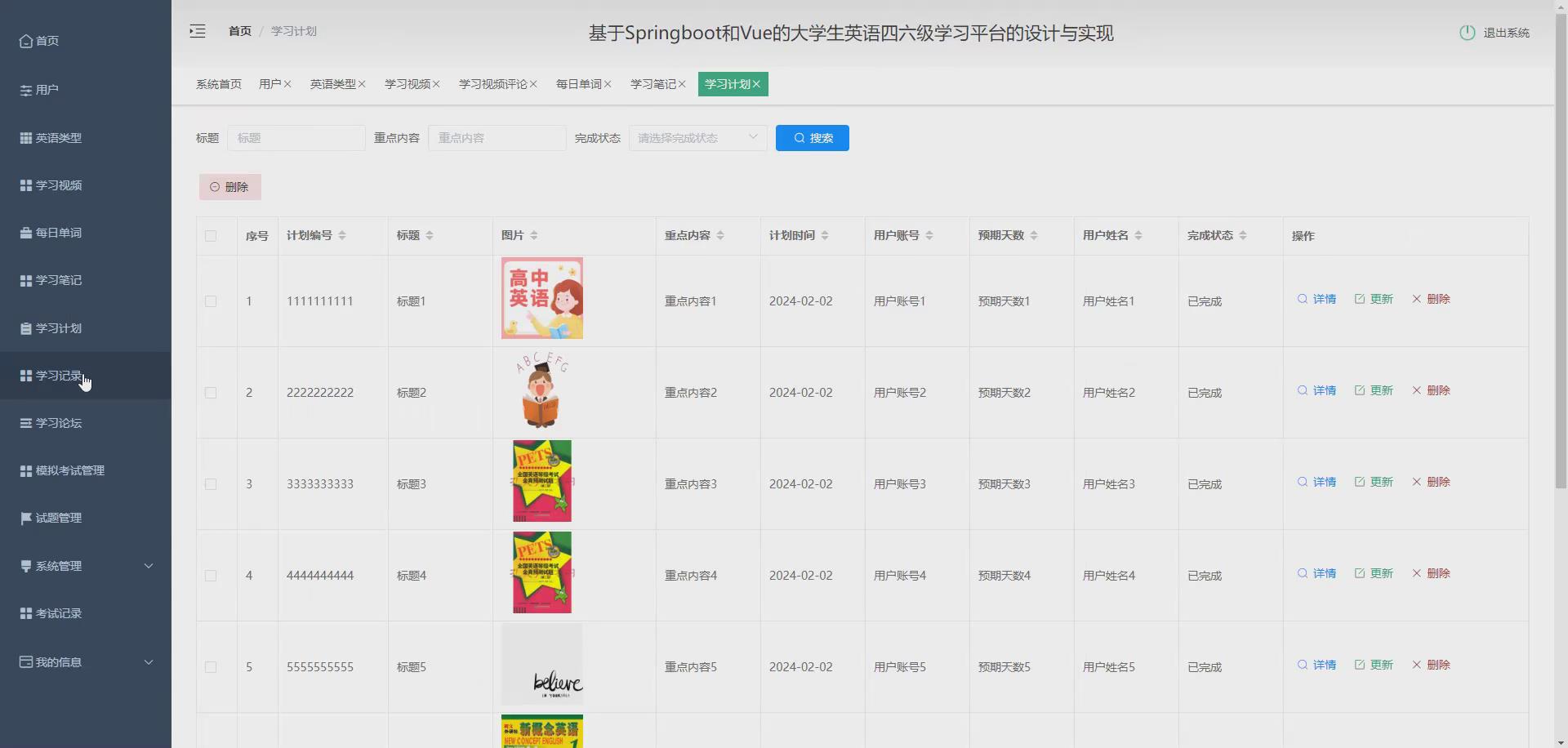Switch to the 用户 tab
1568x748 pixels.
[x=269, y=84]
